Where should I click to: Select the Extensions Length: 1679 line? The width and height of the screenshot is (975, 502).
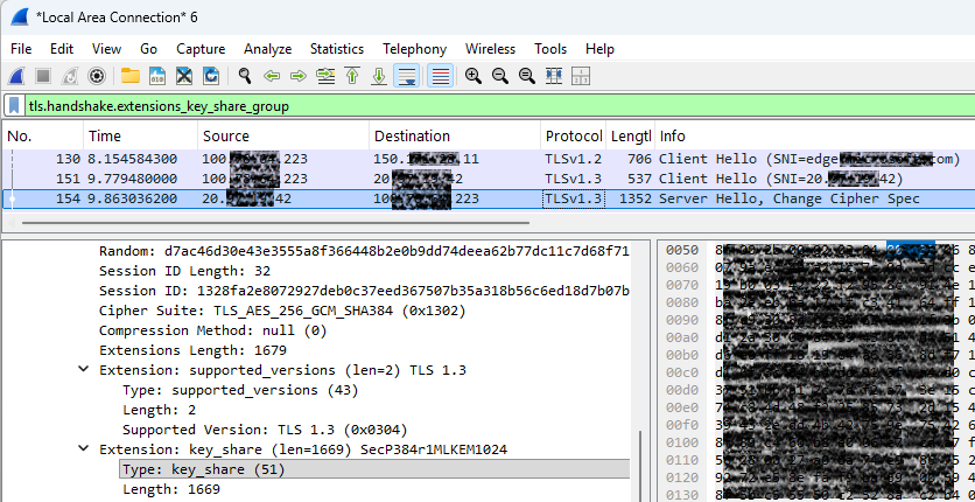(x=193, y=350)
